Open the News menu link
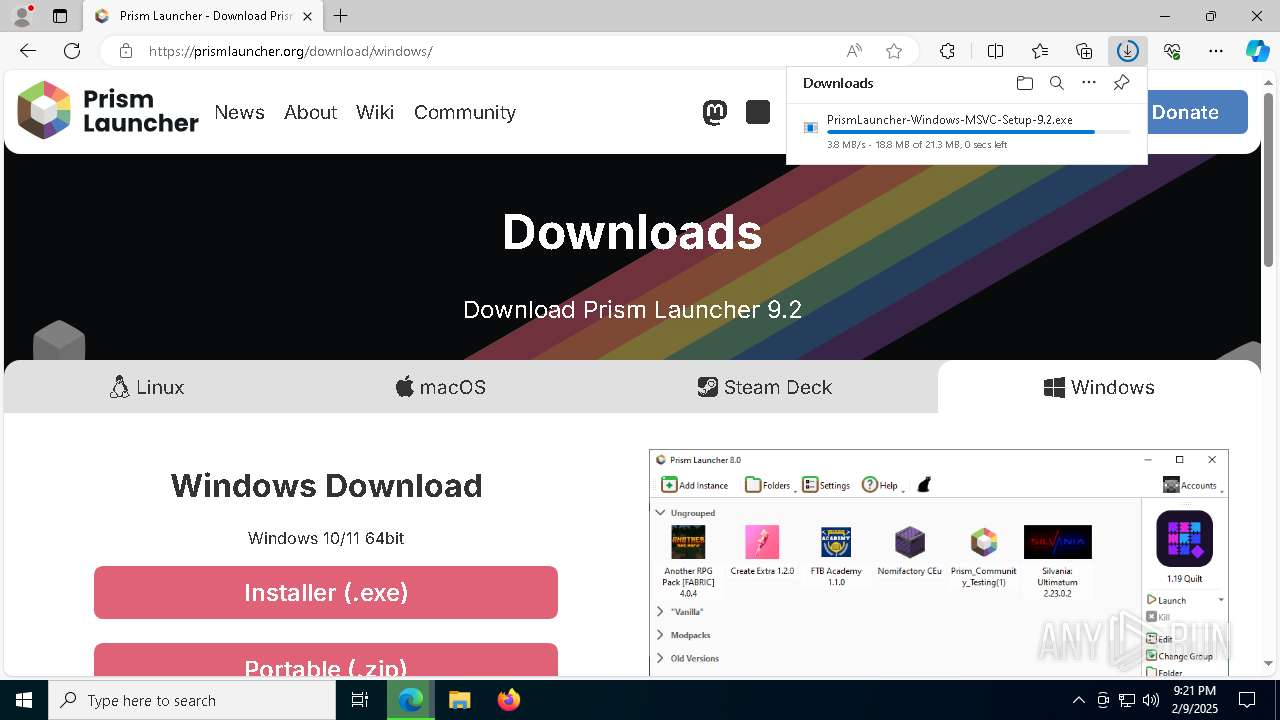Image resolution: width=1280 pixels, height=720 pixels. click(239, 112)
